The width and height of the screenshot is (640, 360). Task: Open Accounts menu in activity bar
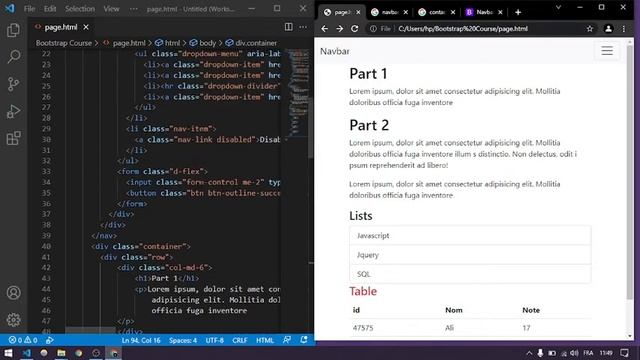coord(13,293)
